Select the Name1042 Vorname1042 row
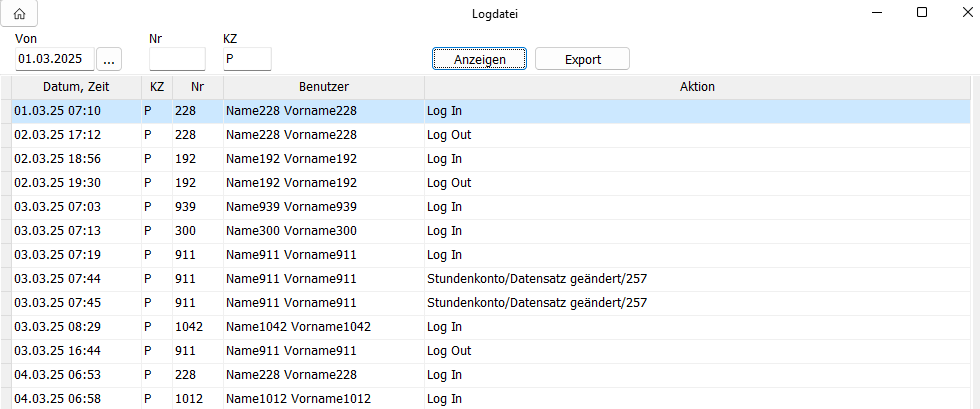980x409 pixels. (298, 327)
